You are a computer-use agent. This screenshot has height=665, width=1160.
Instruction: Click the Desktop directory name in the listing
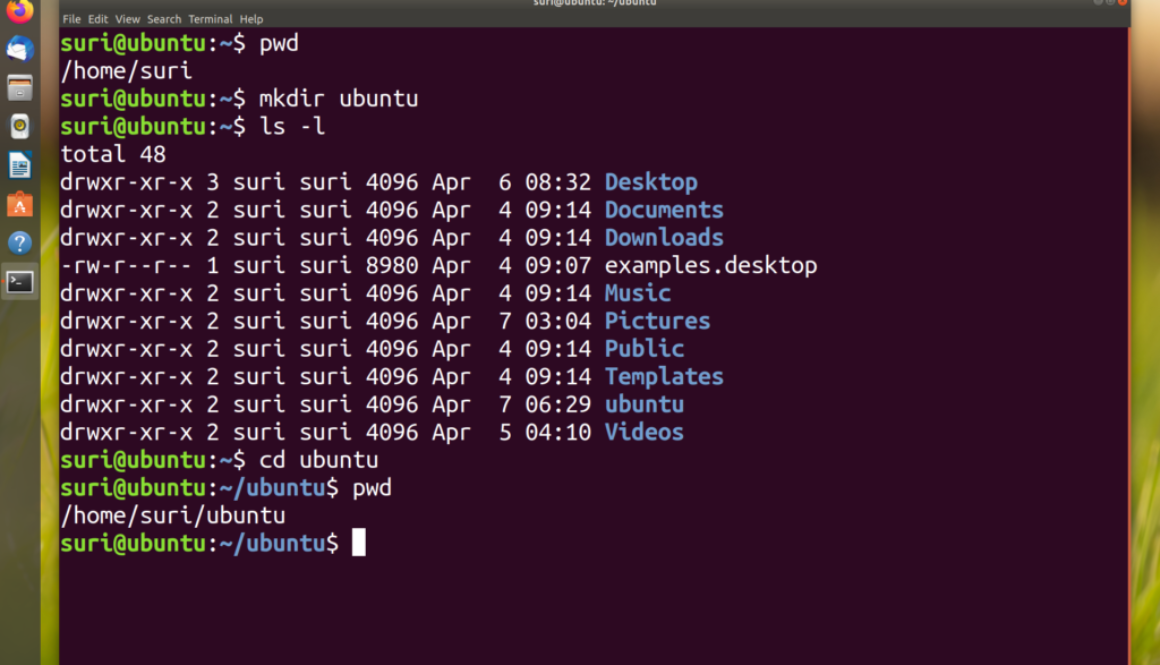click(x=651, y=182)
